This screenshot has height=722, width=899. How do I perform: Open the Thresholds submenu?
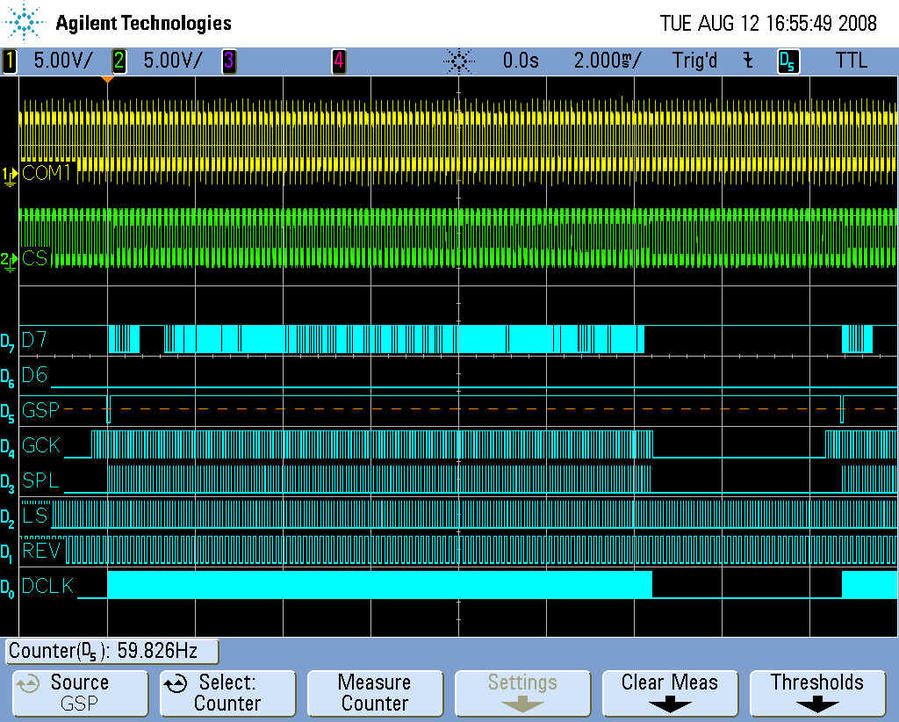click(816, 692)
